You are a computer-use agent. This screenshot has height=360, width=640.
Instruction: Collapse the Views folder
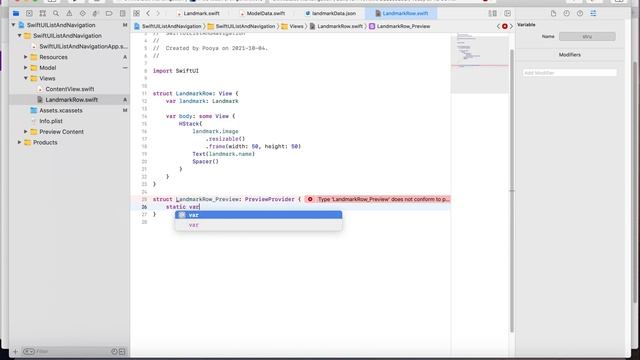25,78
